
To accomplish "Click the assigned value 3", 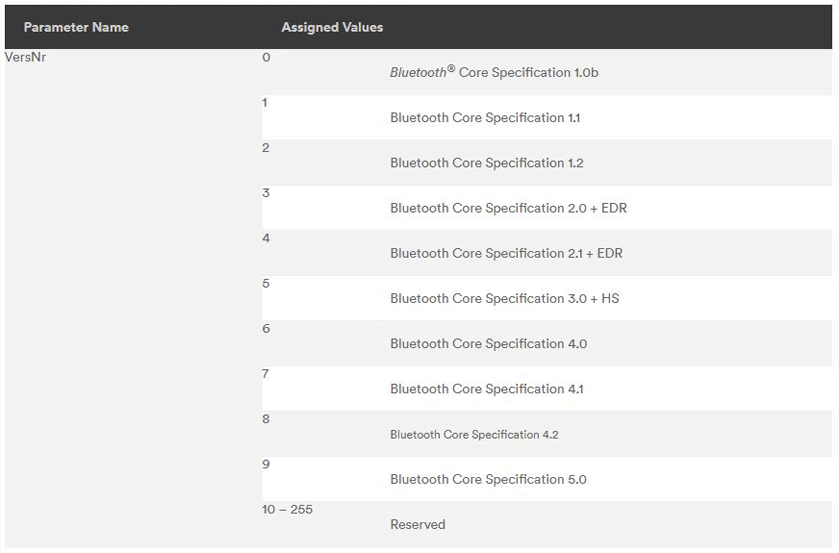I will point(266,193).
